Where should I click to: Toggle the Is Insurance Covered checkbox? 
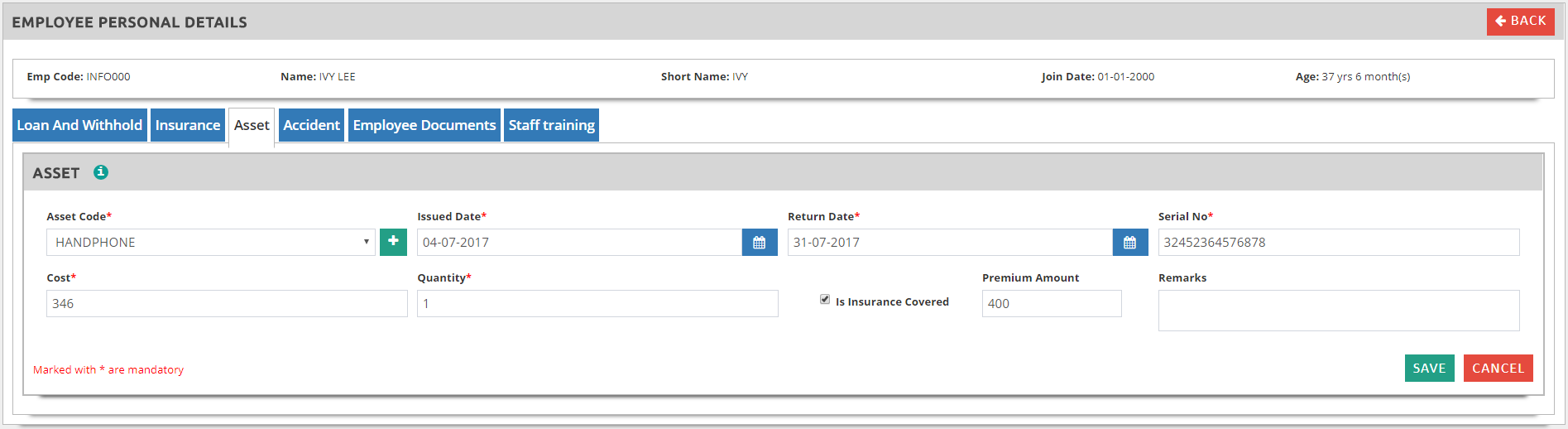pyautogui.click(x=825, y=300)
